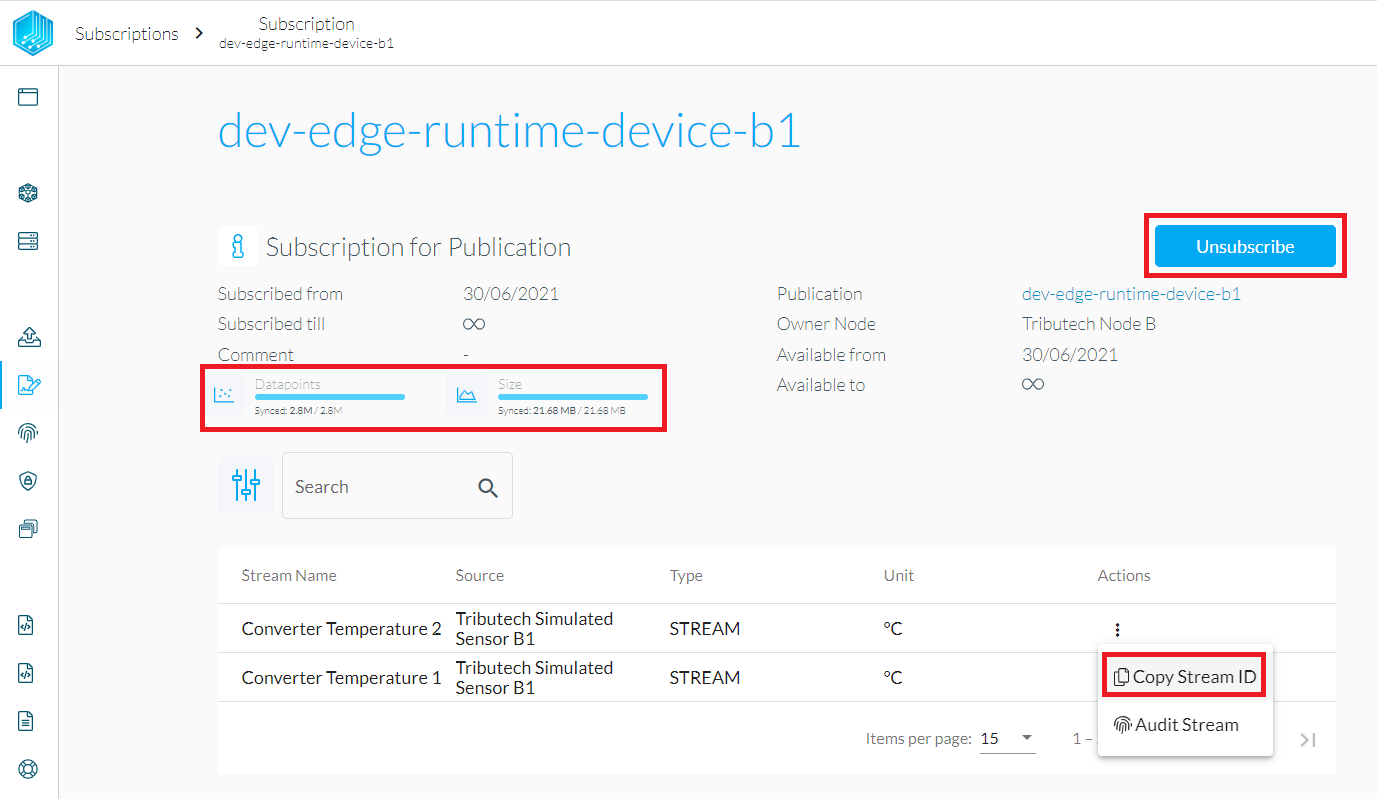Click the Subscription for Publication heading
1377x799 pixels.
click(419, 247)
